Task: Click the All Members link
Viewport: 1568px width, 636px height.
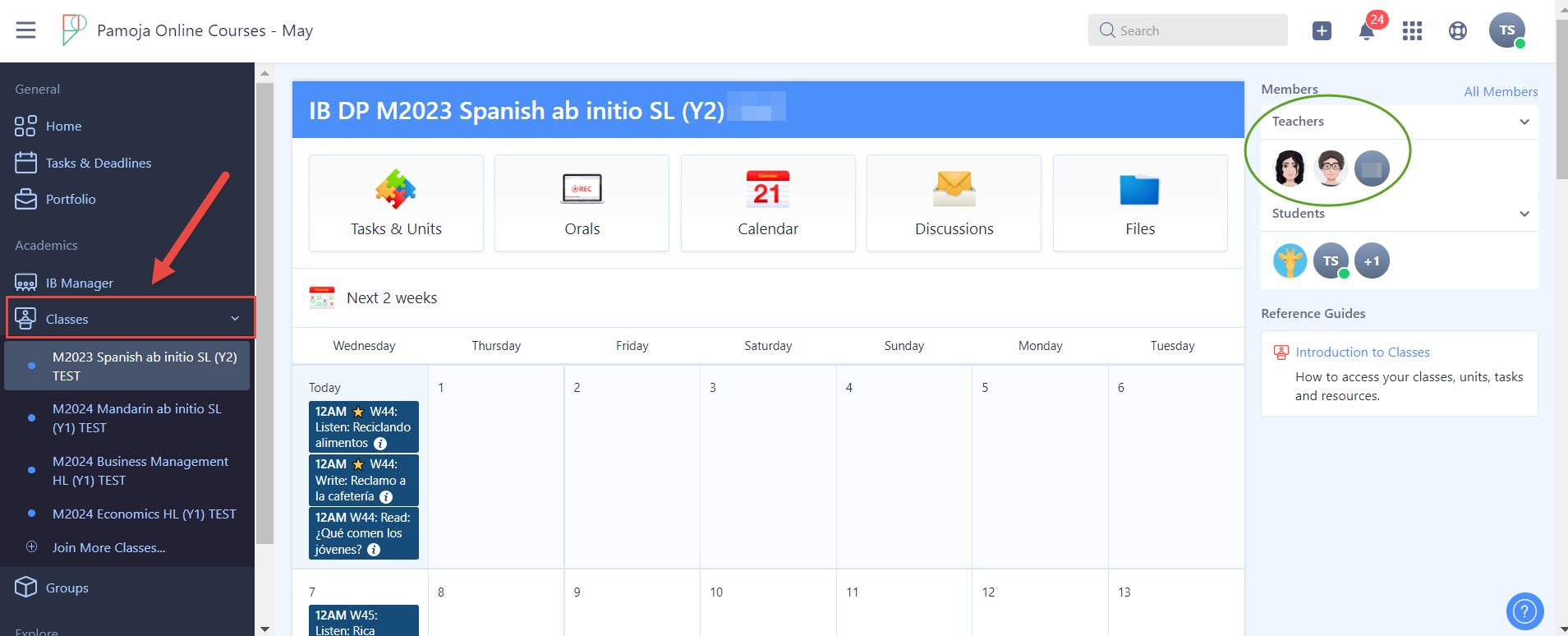Action: click(1500, 91)
